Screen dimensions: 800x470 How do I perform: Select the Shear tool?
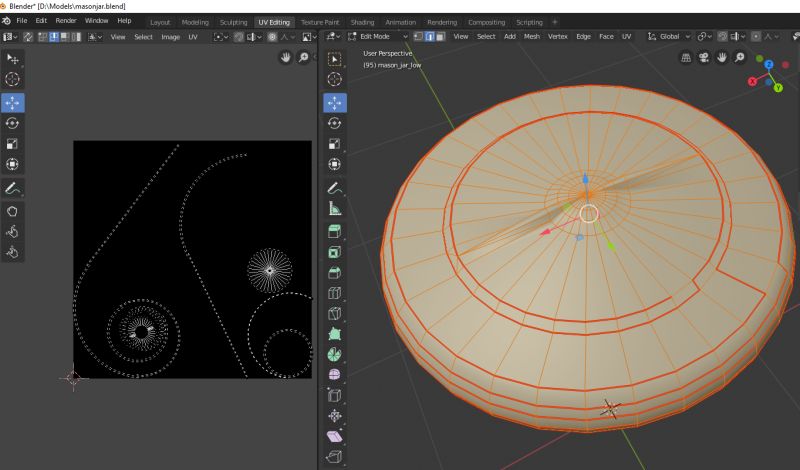click(x=335, y=436)
